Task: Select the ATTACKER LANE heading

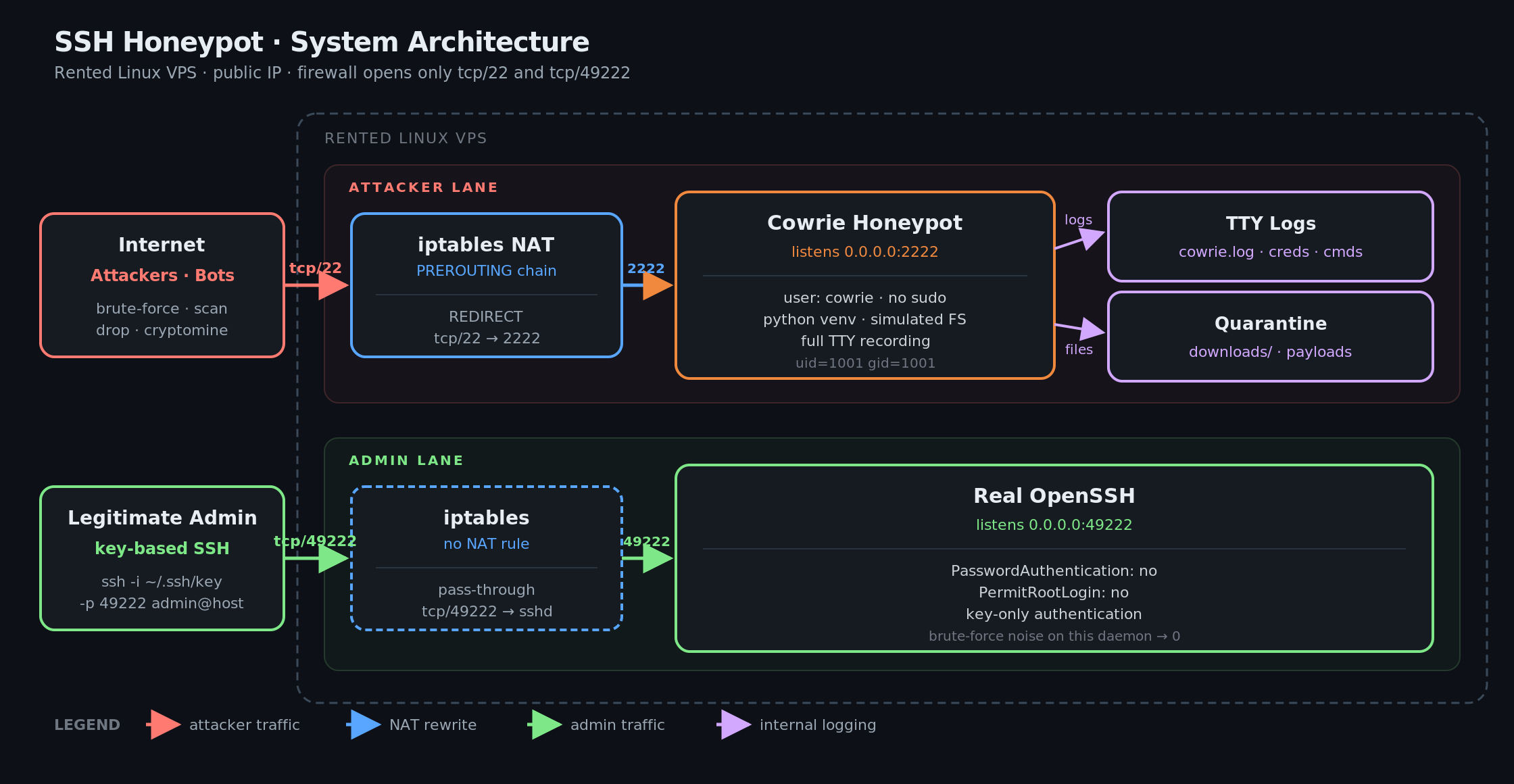Action: point(423,187)
